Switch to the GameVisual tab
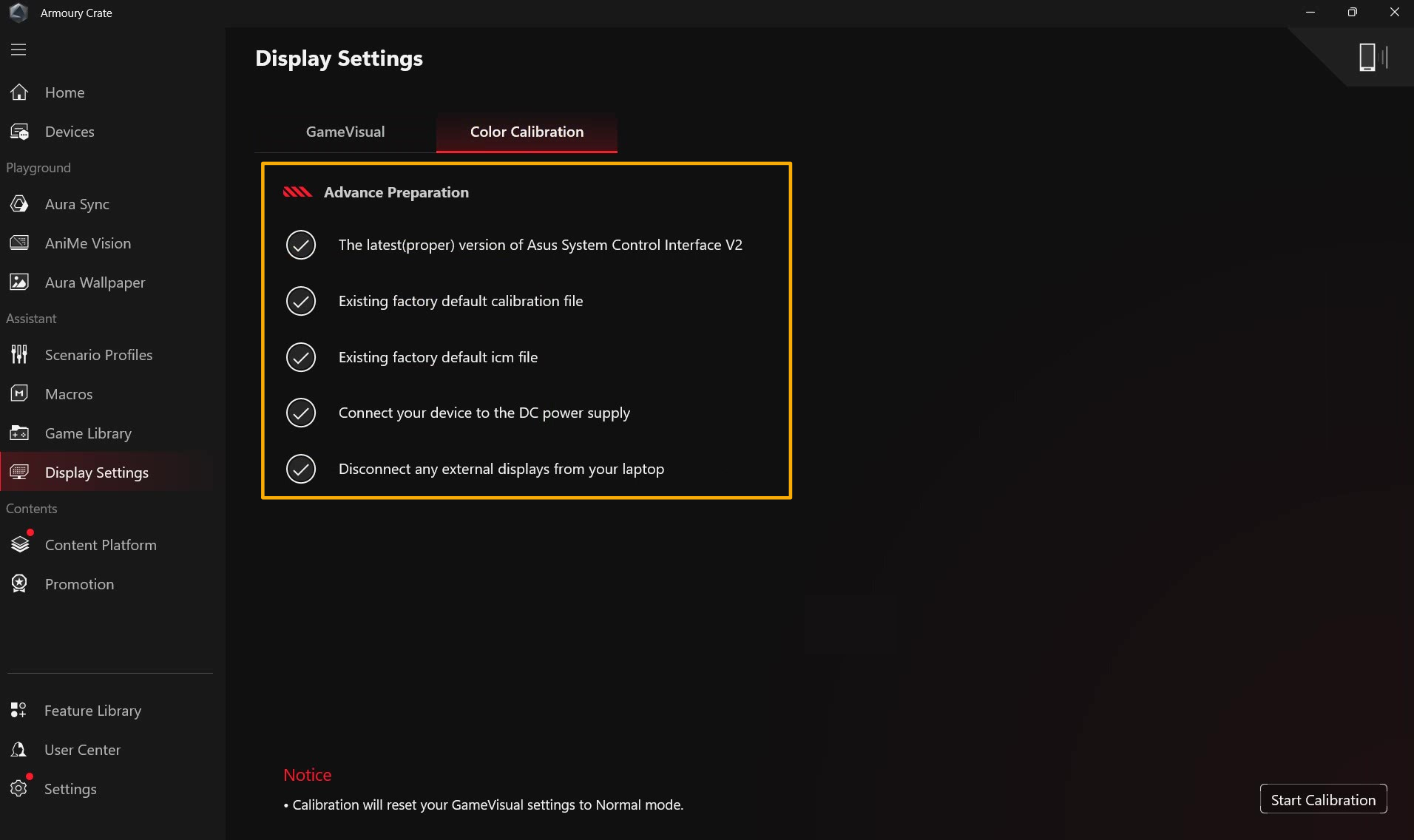 click(345, 132)
